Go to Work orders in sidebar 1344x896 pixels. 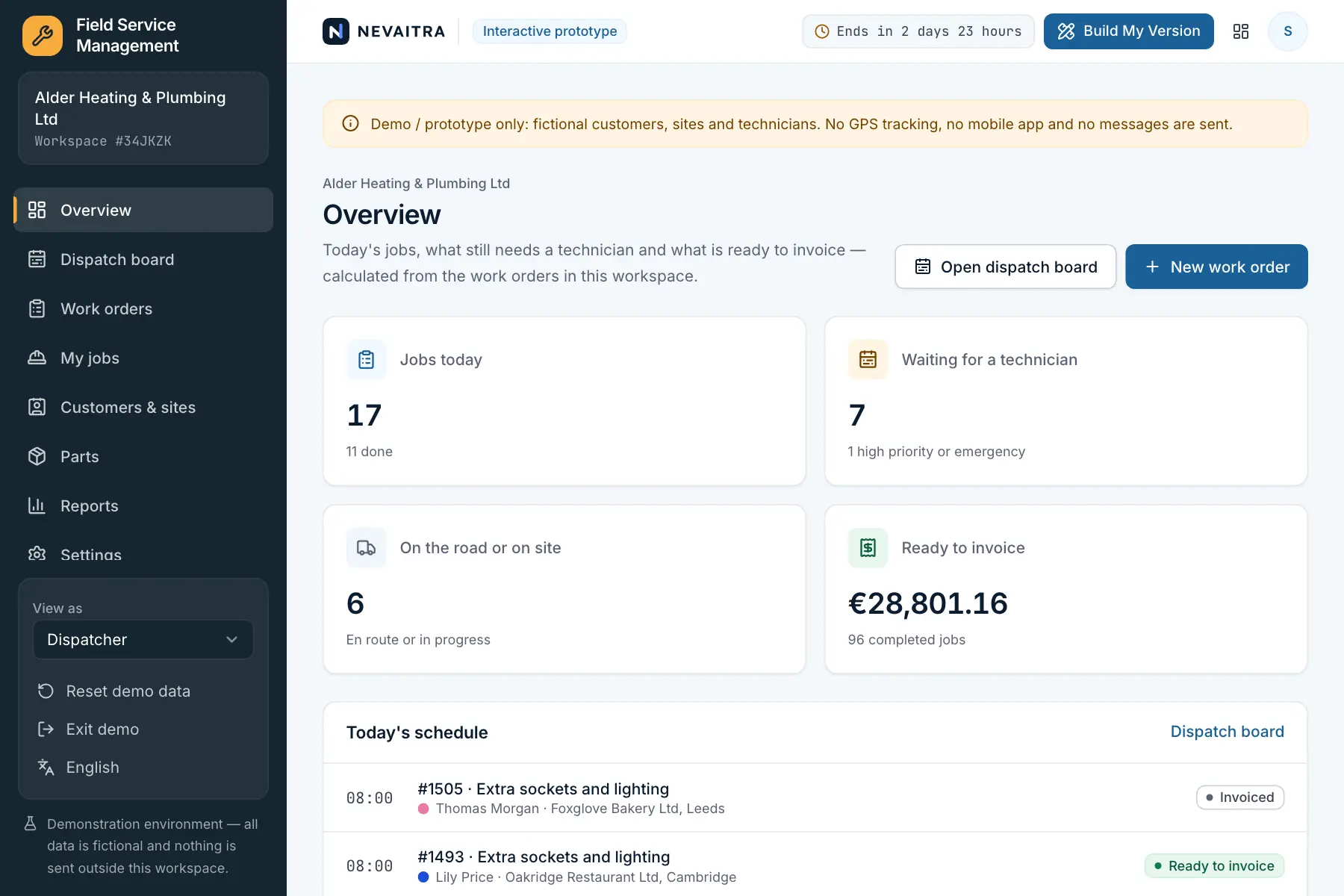click(143, 308)
